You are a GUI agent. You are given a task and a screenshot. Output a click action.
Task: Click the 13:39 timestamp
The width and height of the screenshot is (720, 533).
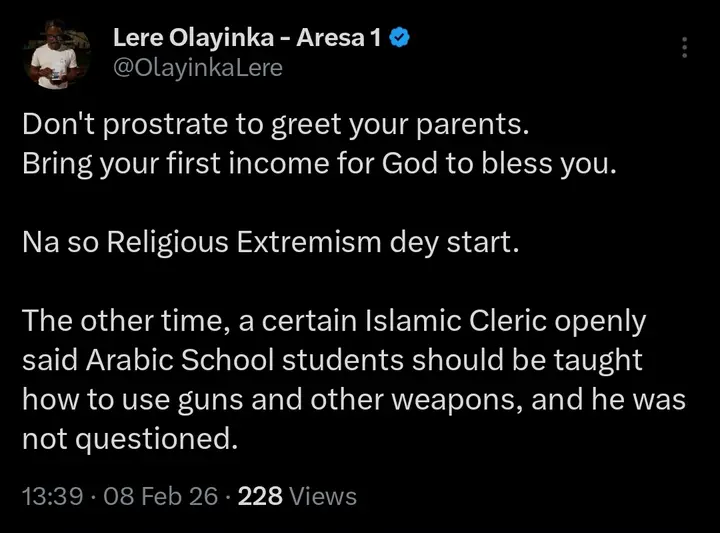point(50,496)
